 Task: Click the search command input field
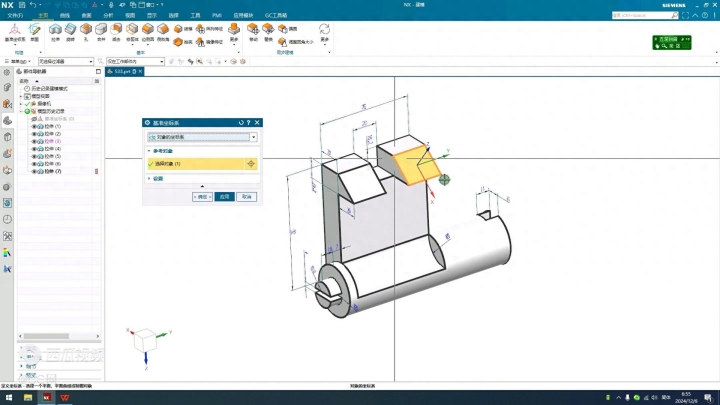click(641, 16)
